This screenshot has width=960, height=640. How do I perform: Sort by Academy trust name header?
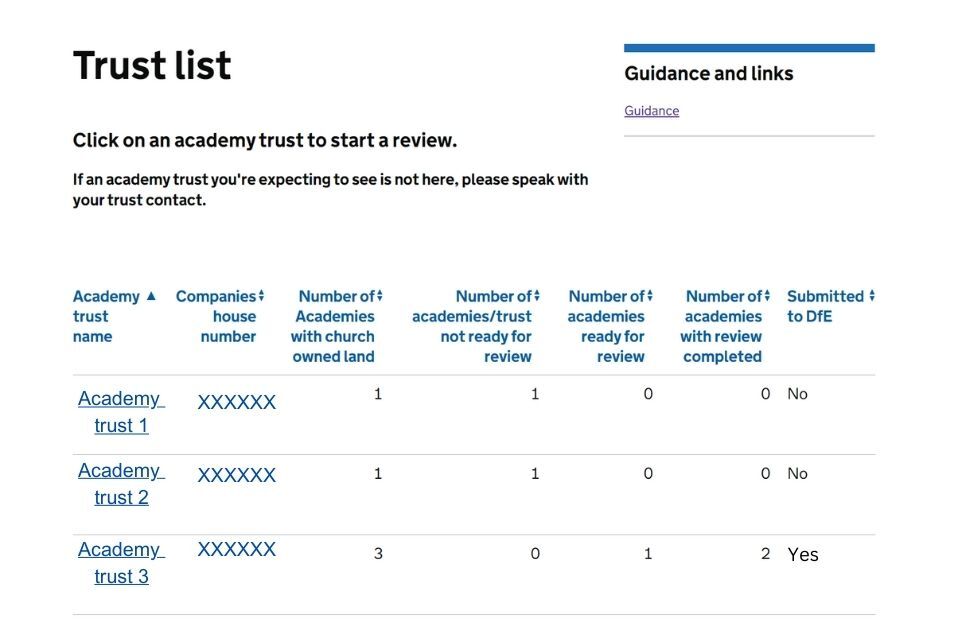(105, 316)
